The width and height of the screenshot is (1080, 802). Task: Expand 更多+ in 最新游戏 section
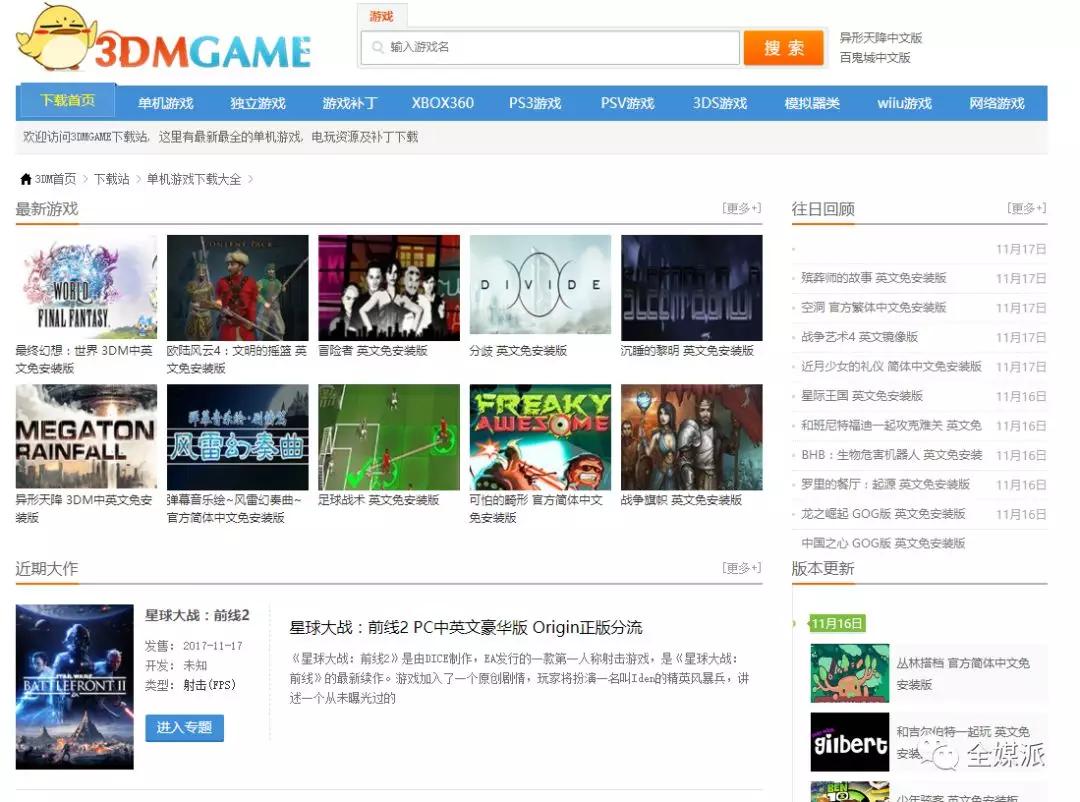tap(742, 208)
